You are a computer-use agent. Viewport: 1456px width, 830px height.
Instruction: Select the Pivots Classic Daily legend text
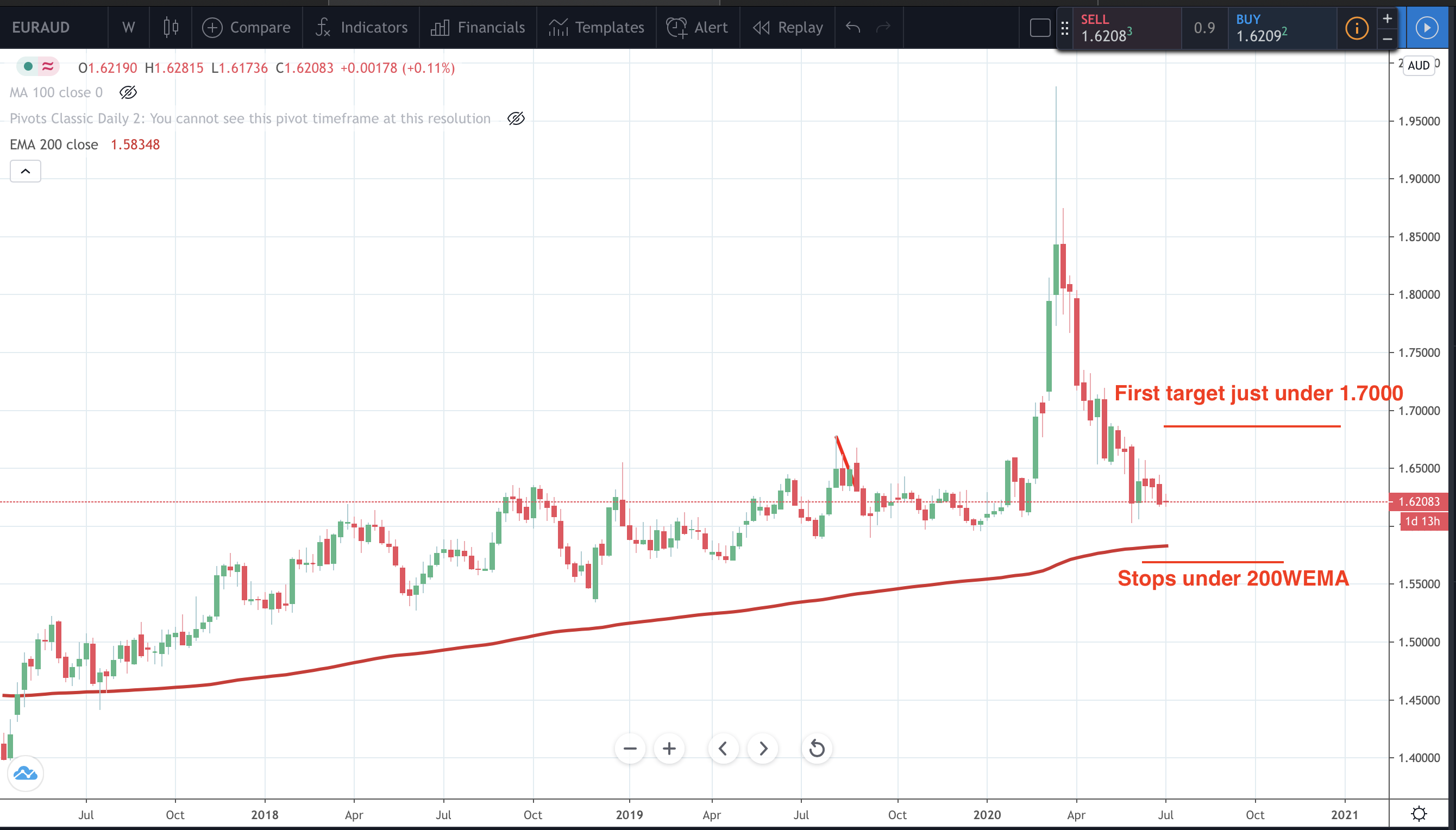[250, 118]
